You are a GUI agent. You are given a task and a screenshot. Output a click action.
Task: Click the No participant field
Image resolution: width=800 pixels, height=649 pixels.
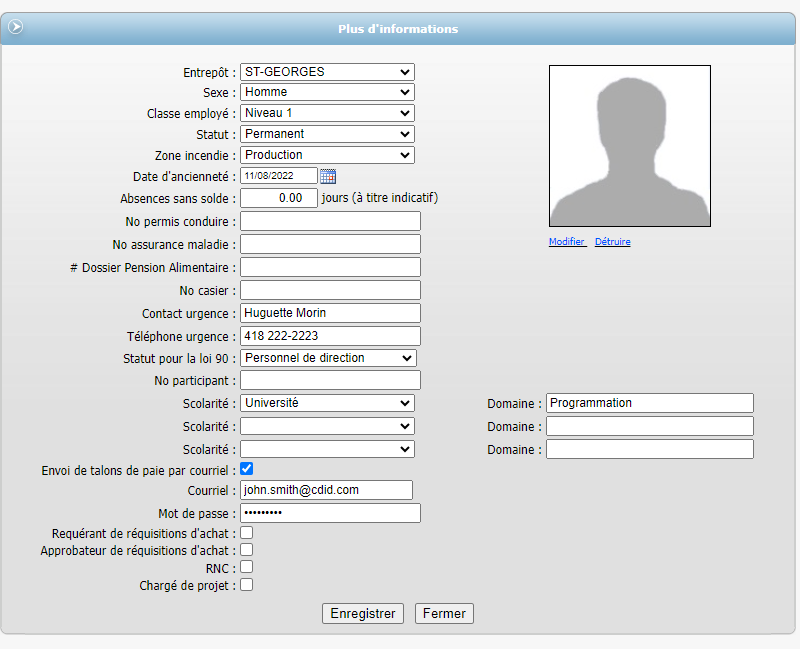[331, 381]
